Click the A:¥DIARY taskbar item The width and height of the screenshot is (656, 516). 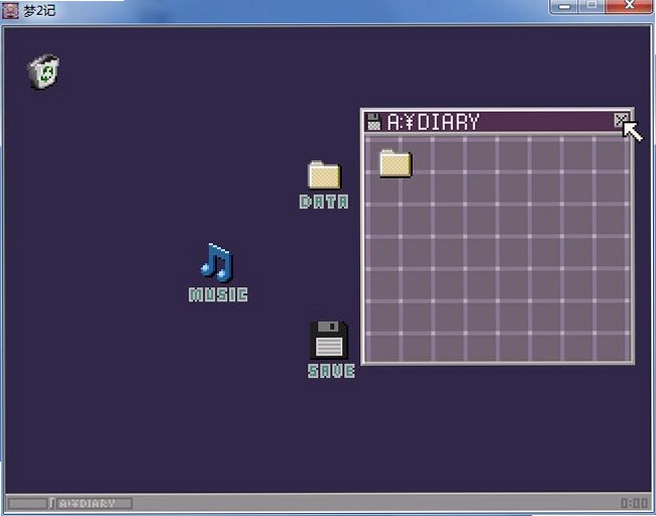tap(91, 503)
